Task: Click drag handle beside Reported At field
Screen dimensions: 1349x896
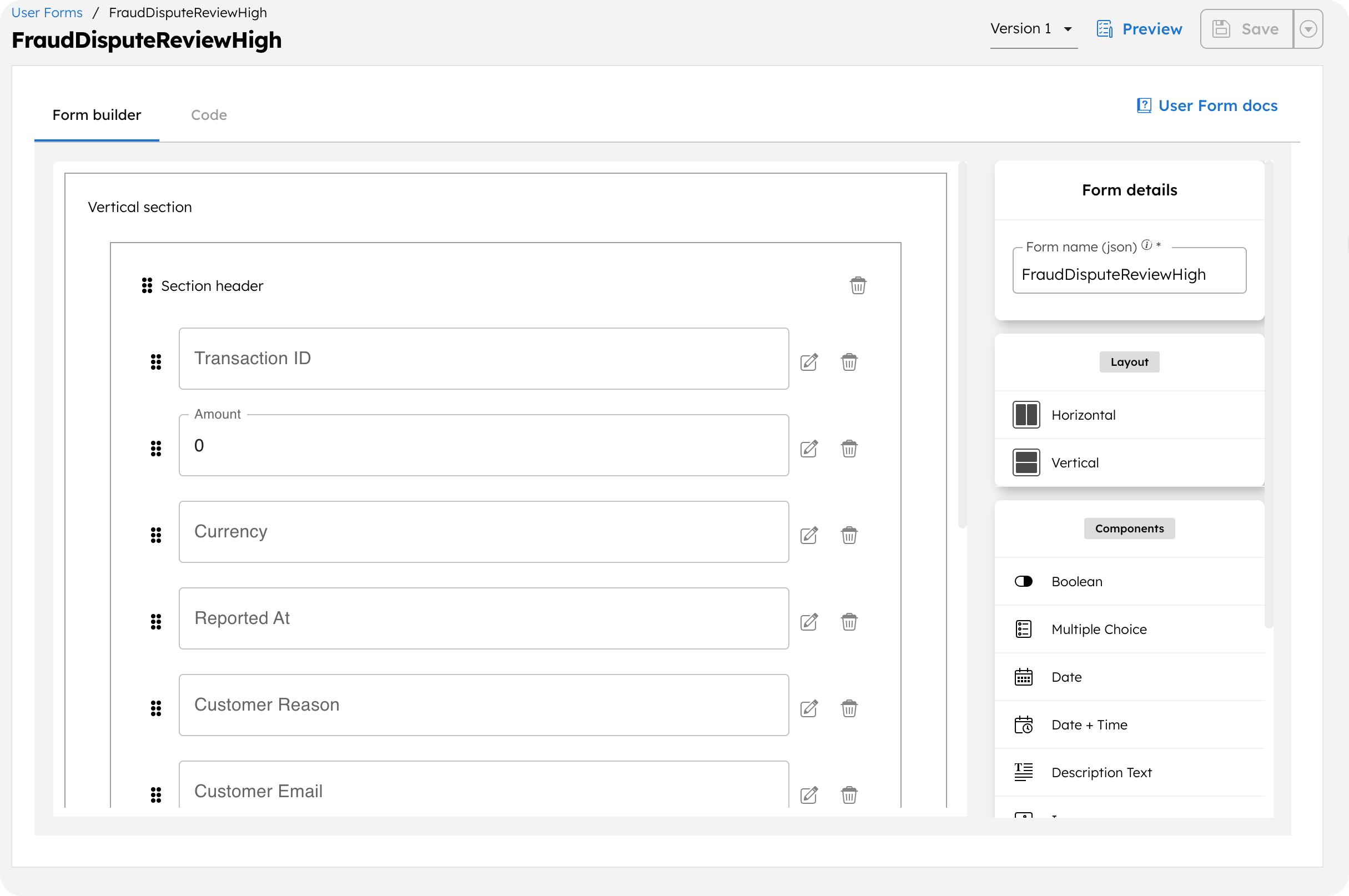Action: [156, 622]
